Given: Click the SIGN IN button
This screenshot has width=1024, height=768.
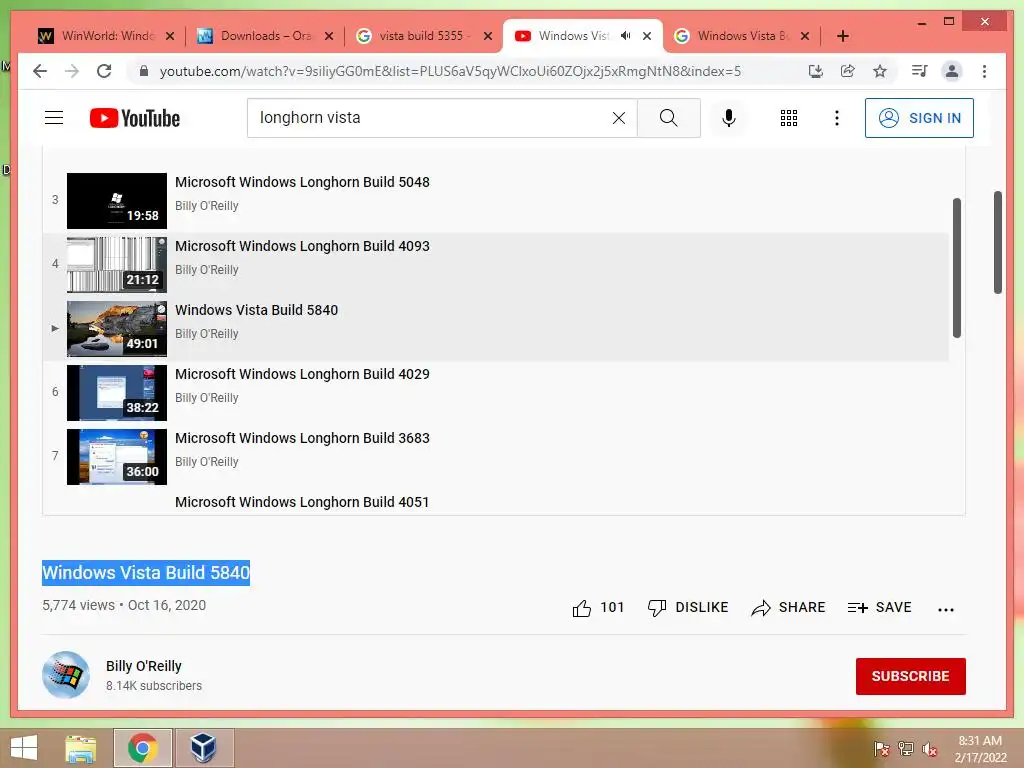Looking at the screenshot, I should (919, 118).
